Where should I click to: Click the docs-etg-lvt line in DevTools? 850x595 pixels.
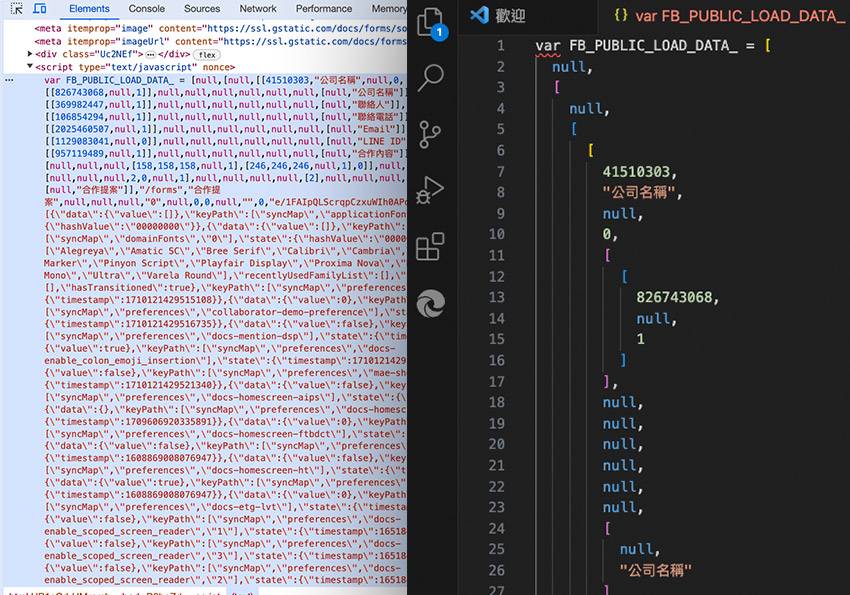click(x=226, y=507)
